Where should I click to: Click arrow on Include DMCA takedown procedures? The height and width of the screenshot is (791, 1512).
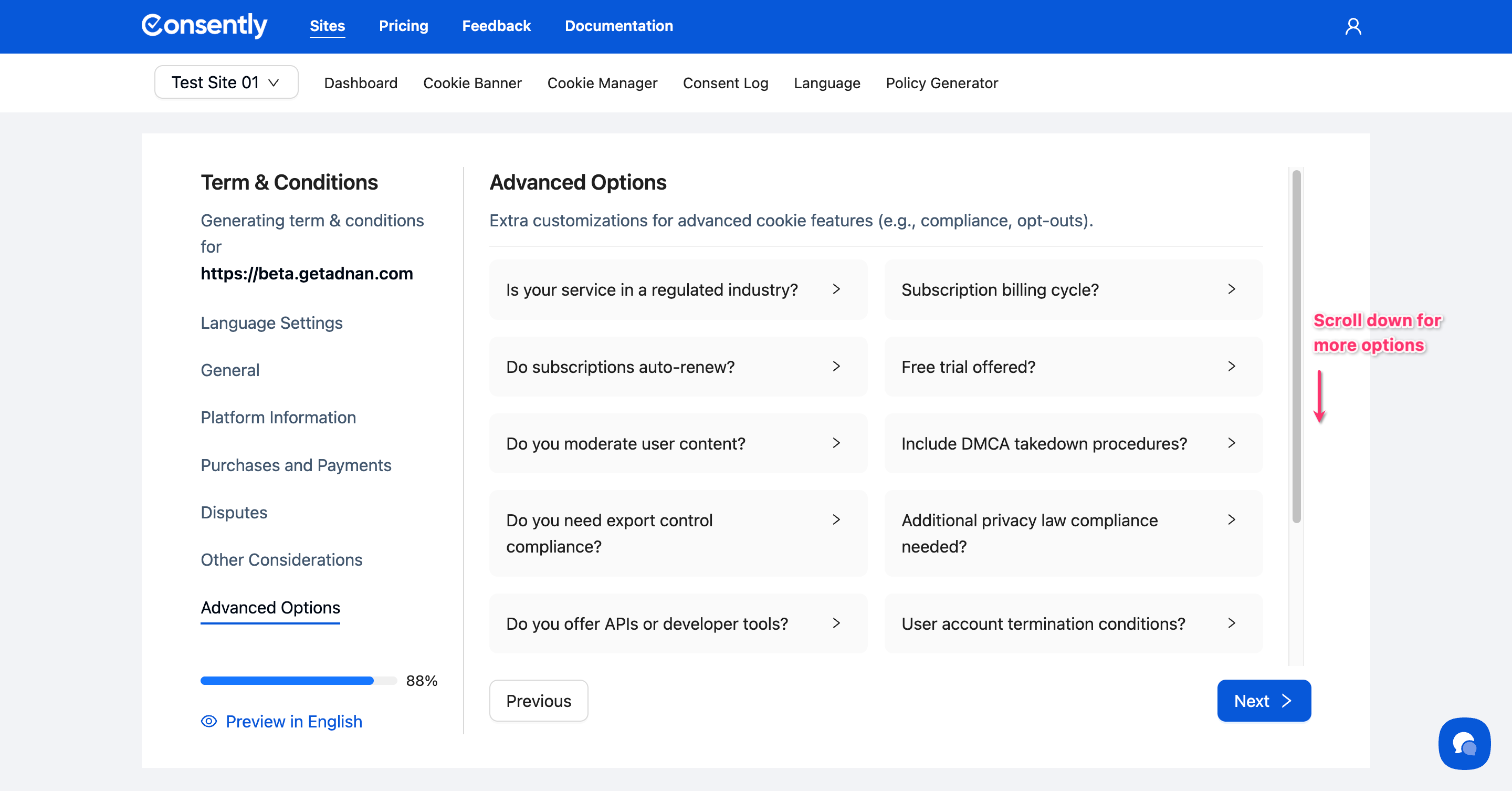click(1232, 443)
